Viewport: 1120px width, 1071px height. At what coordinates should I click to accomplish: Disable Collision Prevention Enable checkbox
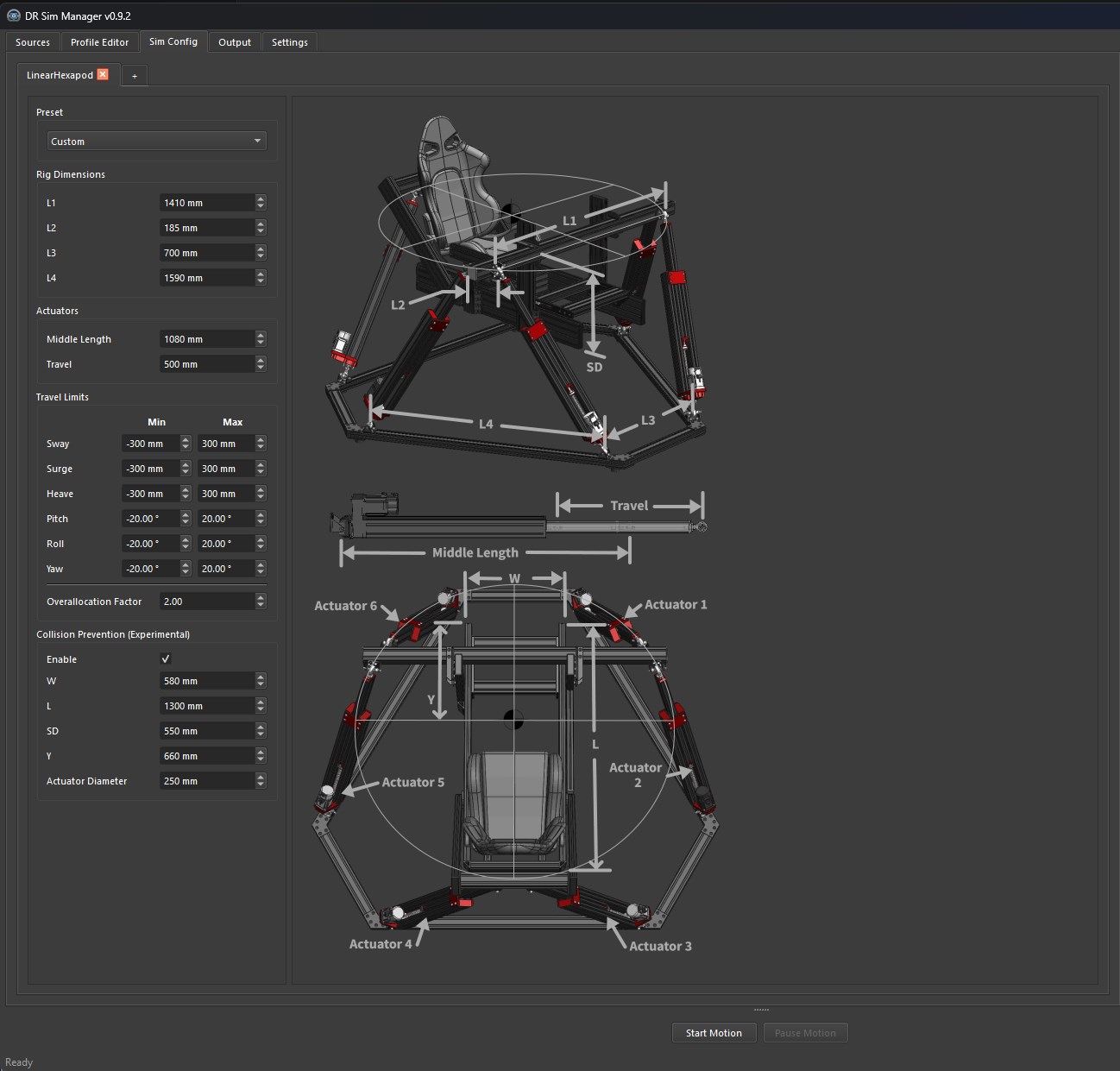pyautogui.click(x=166, y=658)
